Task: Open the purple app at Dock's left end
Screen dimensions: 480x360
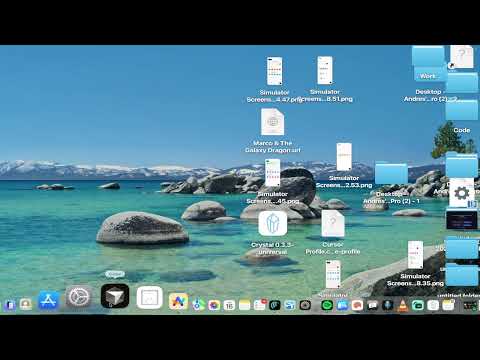Action: click(x=10, y=305)
